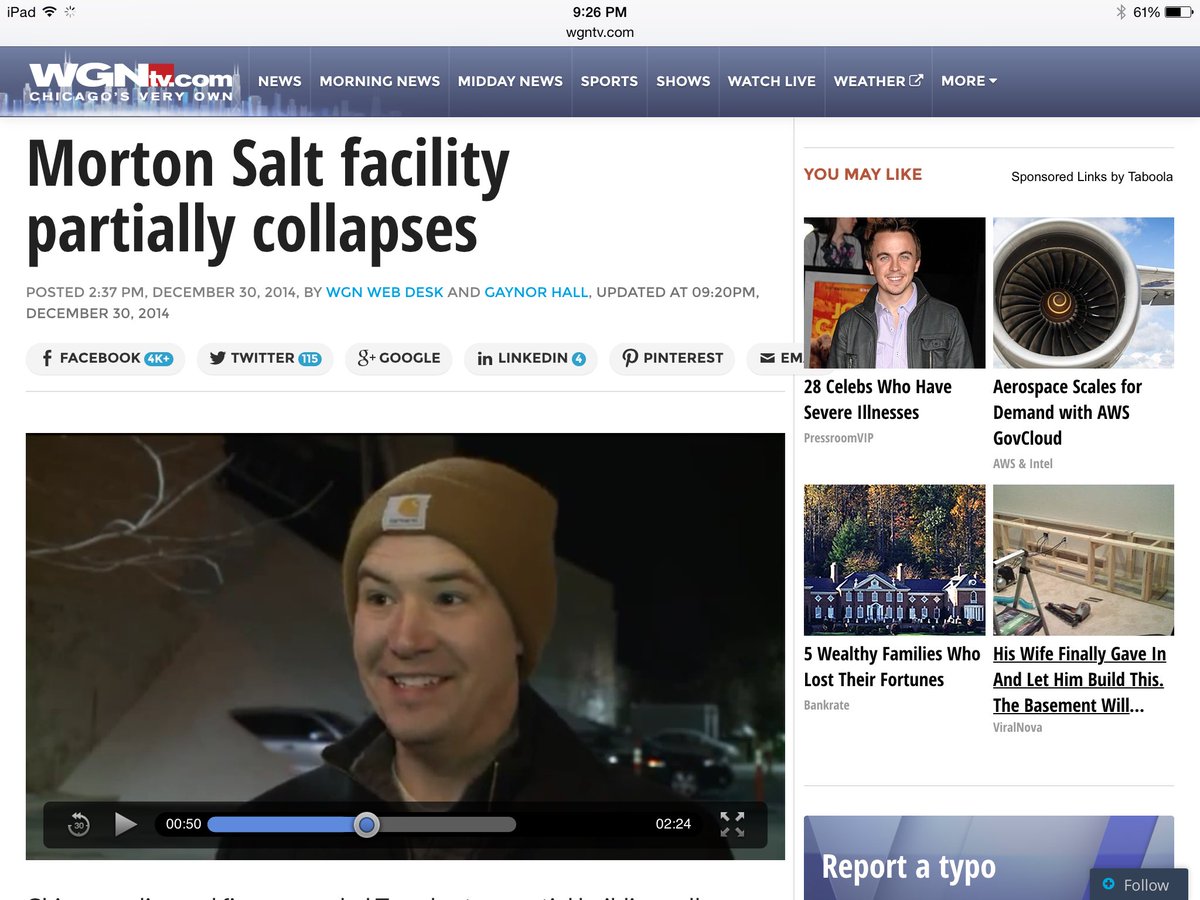
Task: Click the 'YOU MAY LIKE' heading
Action: pyautogui.click(x=863, y=174)
